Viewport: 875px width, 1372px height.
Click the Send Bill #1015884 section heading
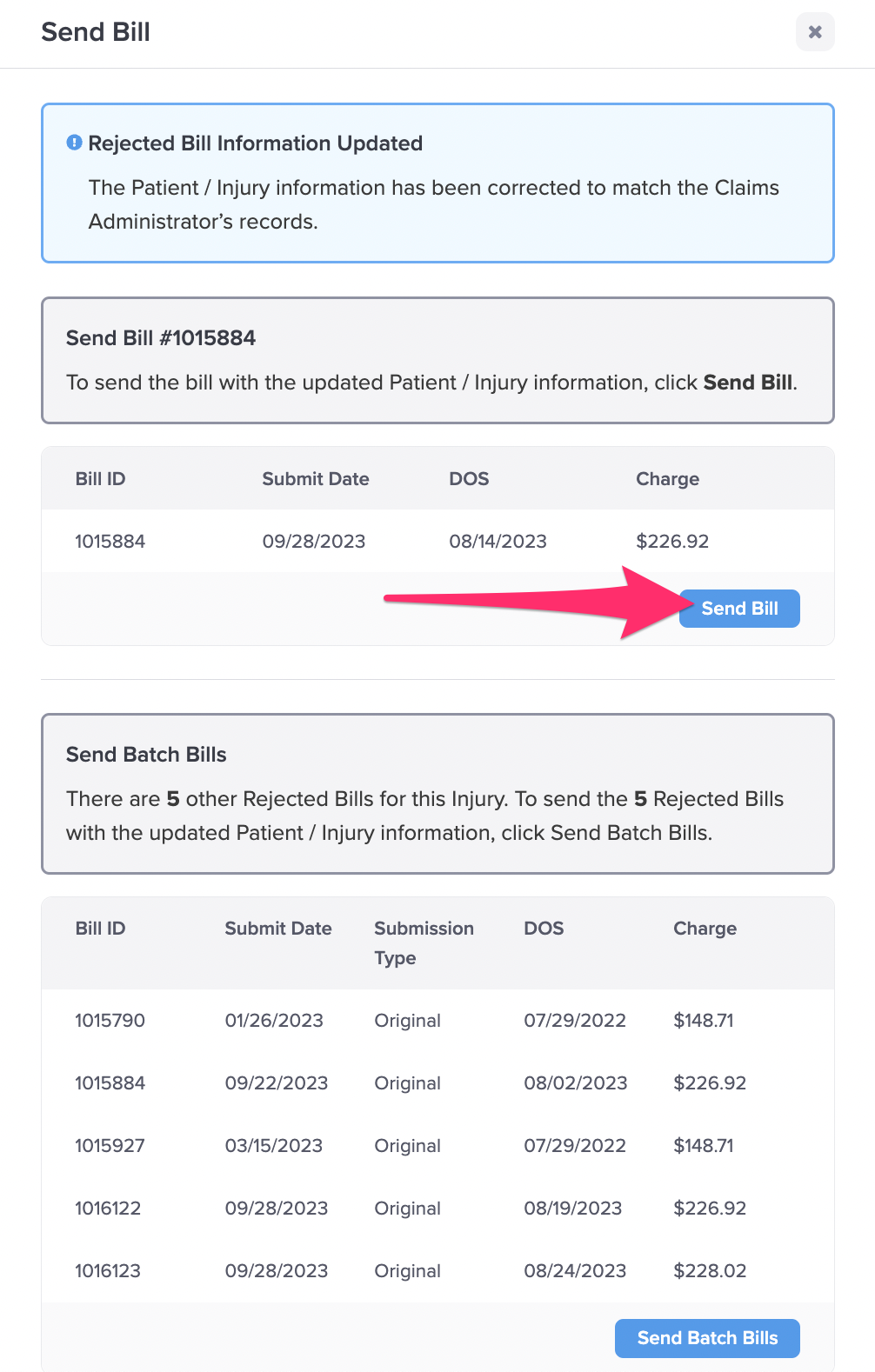(x=160, y=338)
